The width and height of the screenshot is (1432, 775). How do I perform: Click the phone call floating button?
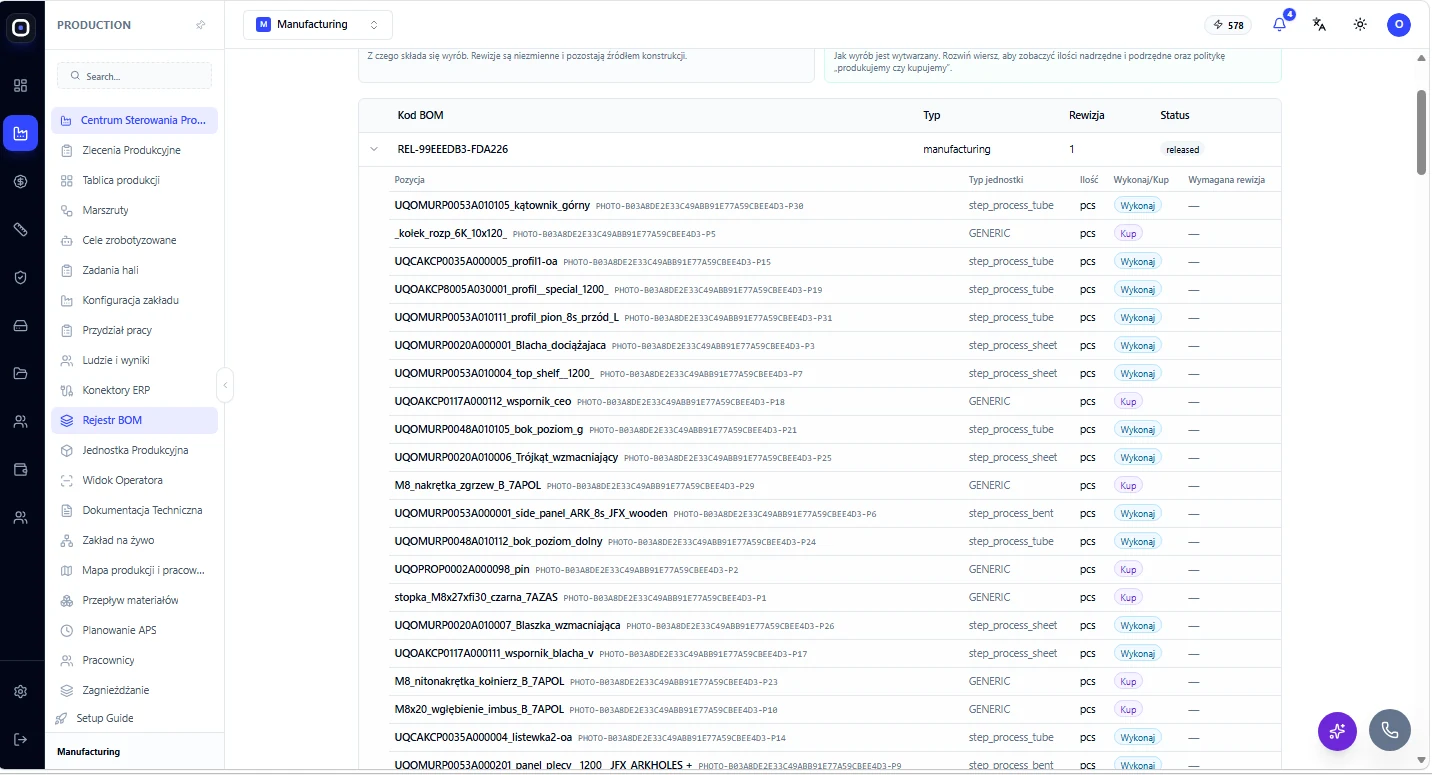(x=1390, y=730)
